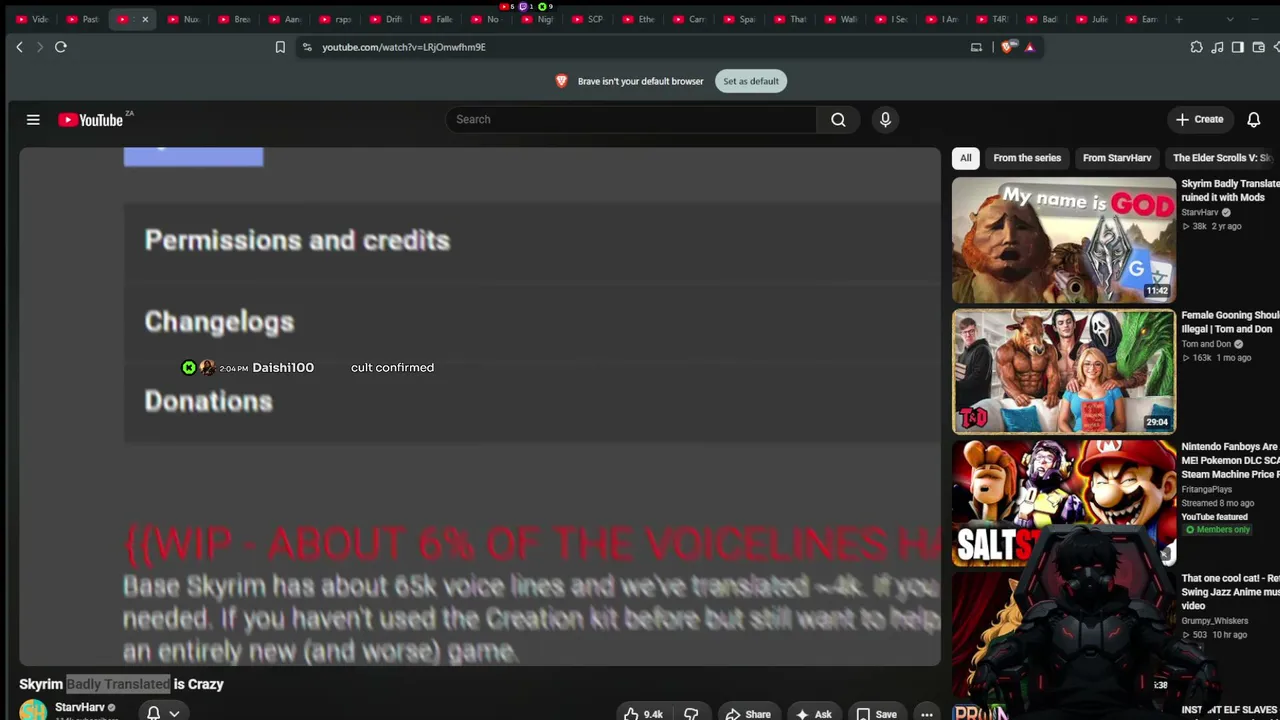Image resolution: width=1280 pixels, height=720 pixels.
Task: Select 'The Elder Scrolls V' filter chip
Action: coord(1221,158)
